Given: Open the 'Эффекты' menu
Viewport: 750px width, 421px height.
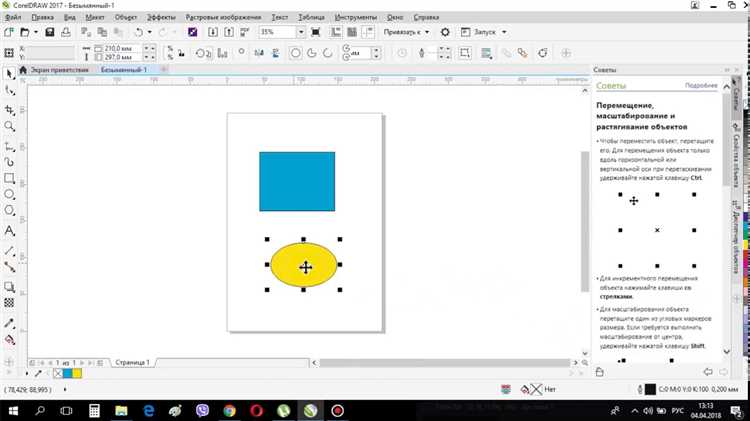Looking at the screenshot, I should click(x=160, y=17).
